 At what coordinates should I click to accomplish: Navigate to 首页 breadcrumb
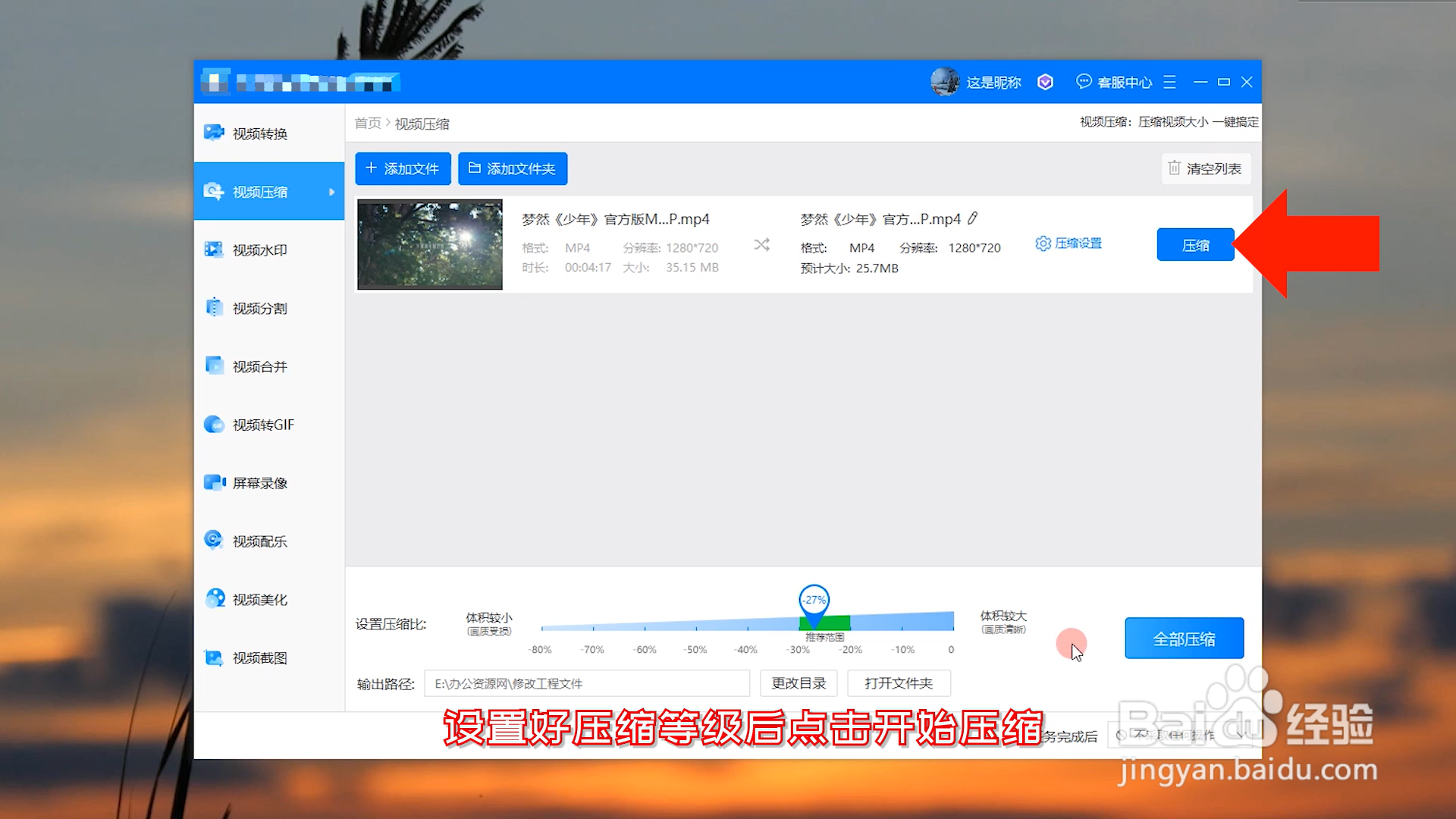pos(368,124)
